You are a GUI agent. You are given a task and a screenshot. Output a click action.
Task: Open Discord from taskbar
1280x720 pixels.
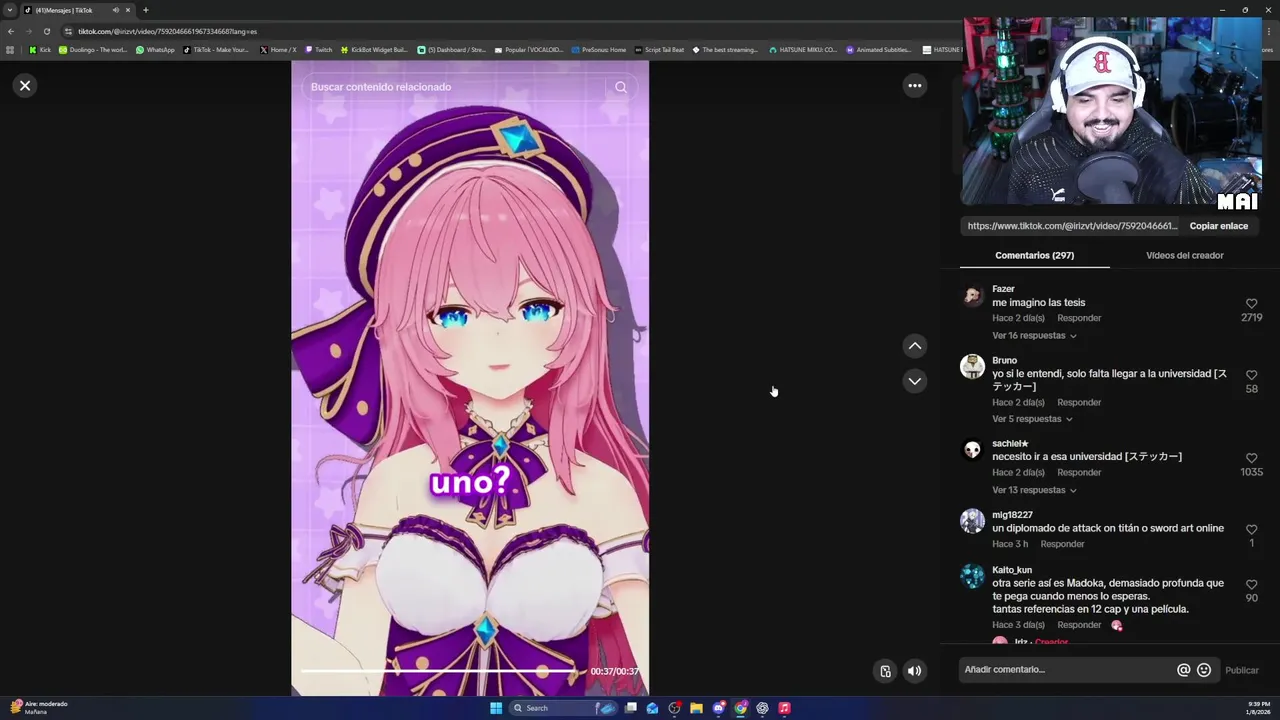click(718, 708)
